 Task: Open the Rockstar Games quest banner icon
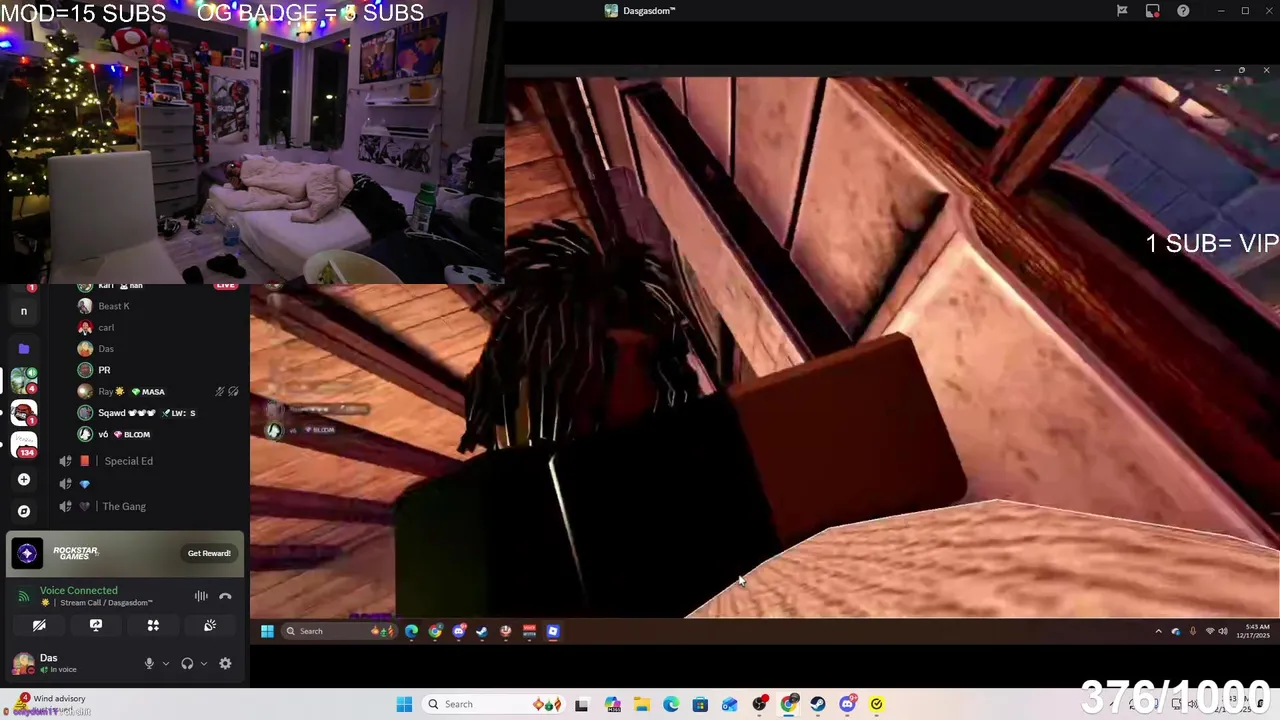[27, 553]
